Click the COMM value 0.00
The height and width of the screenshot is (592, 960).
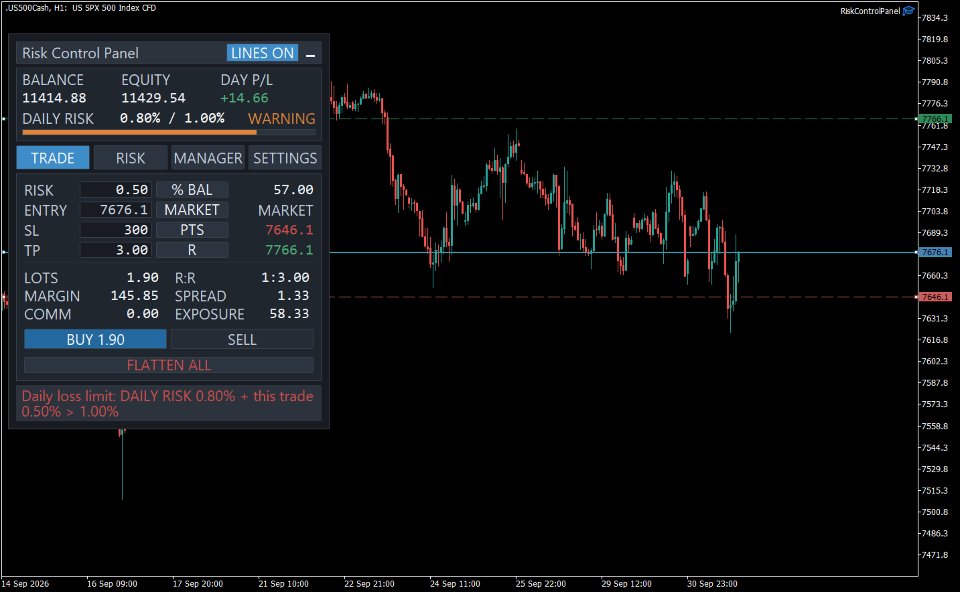point(143,314)
